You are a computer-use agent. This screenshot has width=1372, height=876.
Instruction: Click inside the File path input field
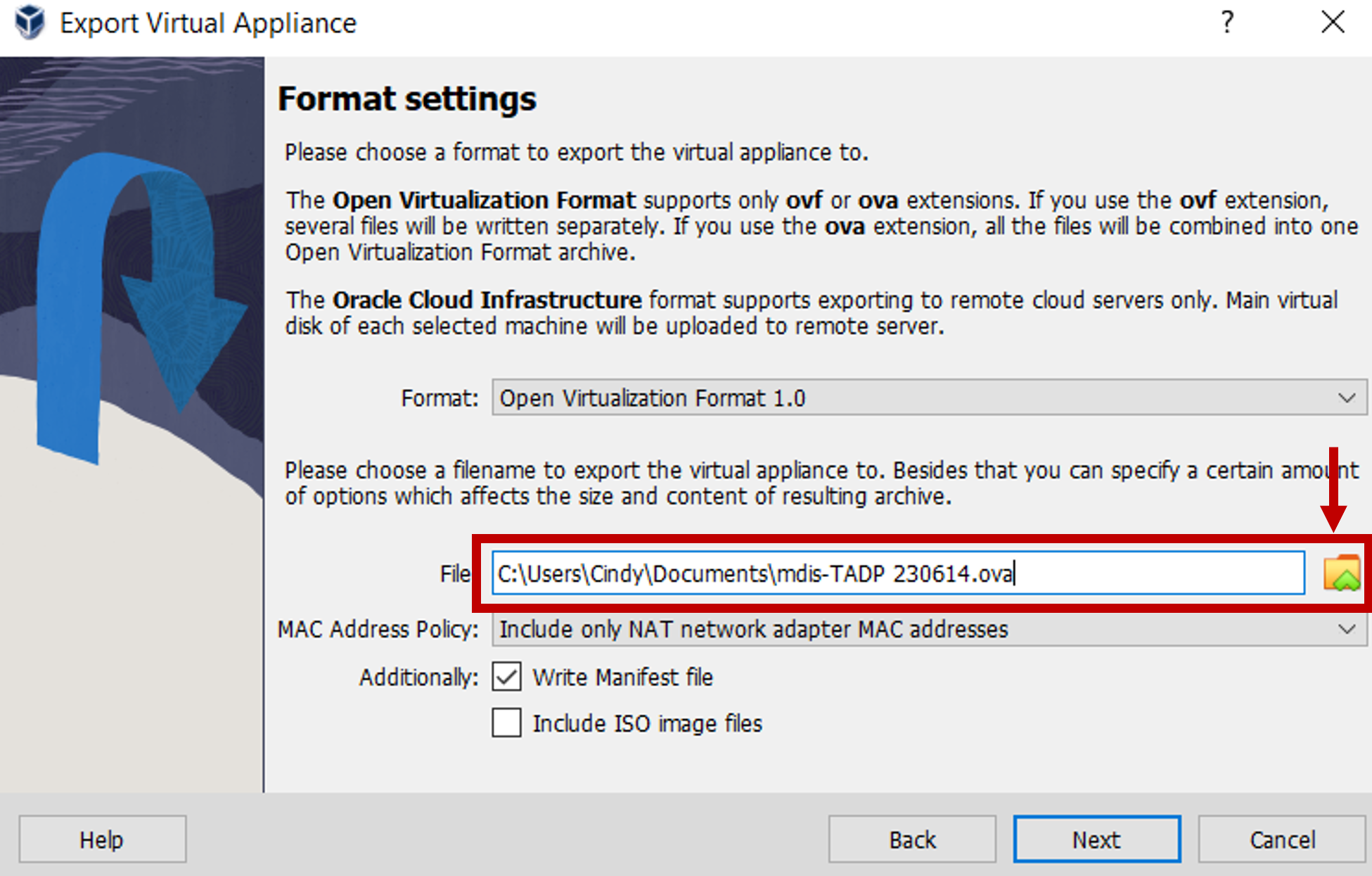pyautogui.click(x=897, y=573)
